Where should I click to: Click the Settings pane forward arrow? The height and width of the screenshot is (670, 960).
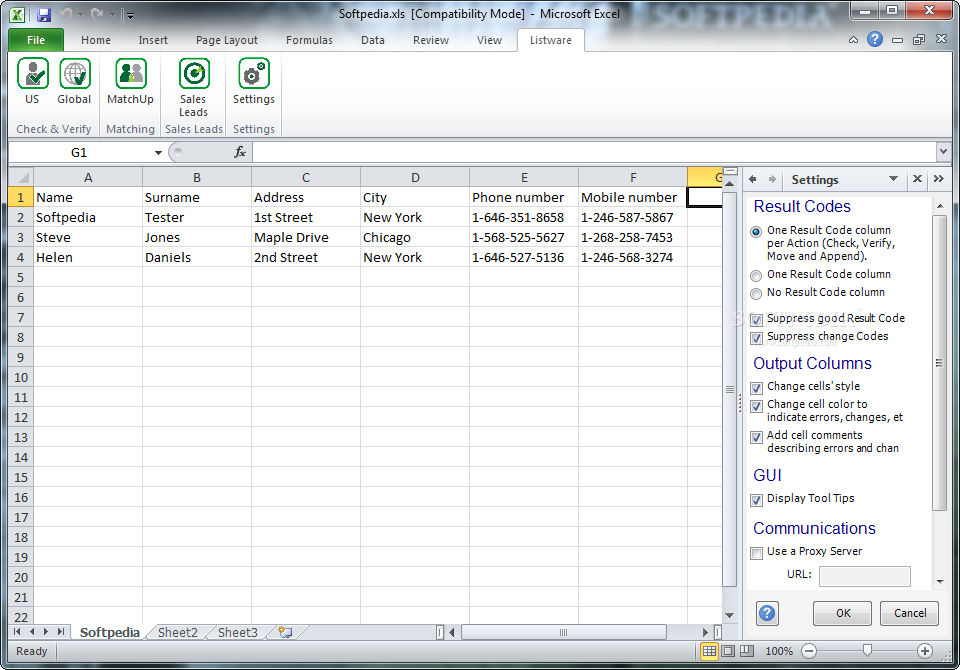point(772,179)
